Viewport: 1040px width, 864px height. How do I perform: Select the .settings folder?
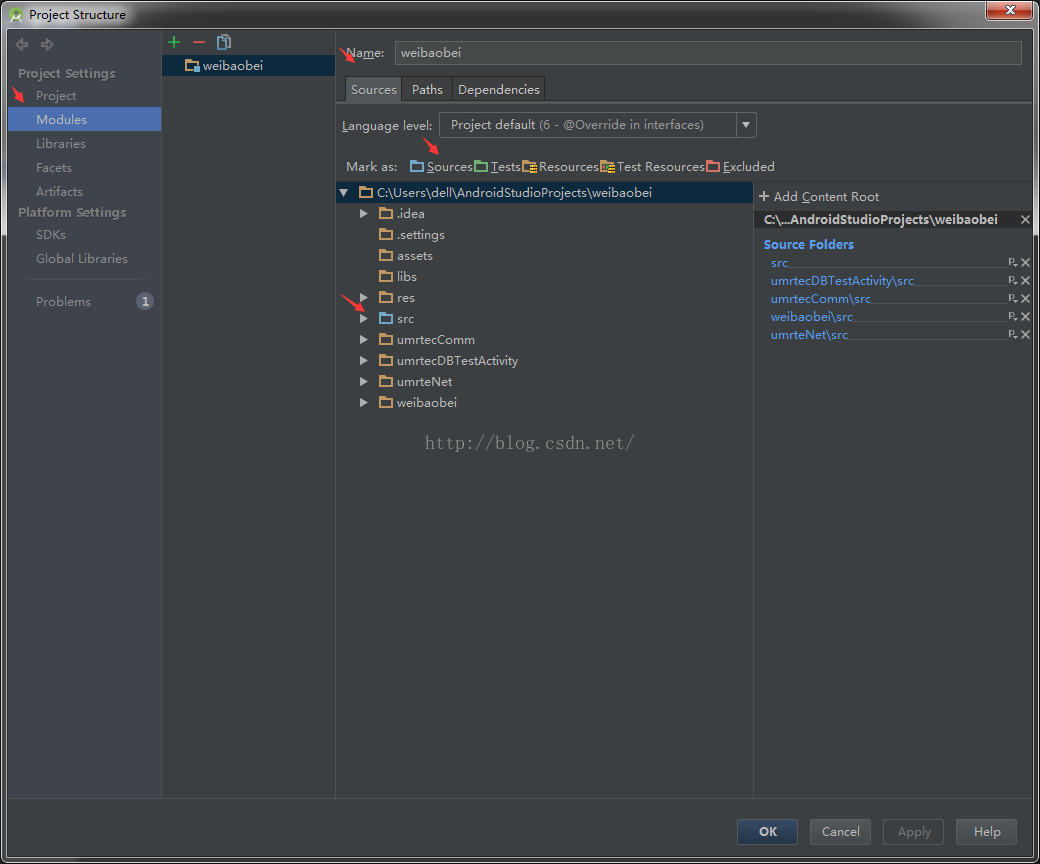(412, 235)
